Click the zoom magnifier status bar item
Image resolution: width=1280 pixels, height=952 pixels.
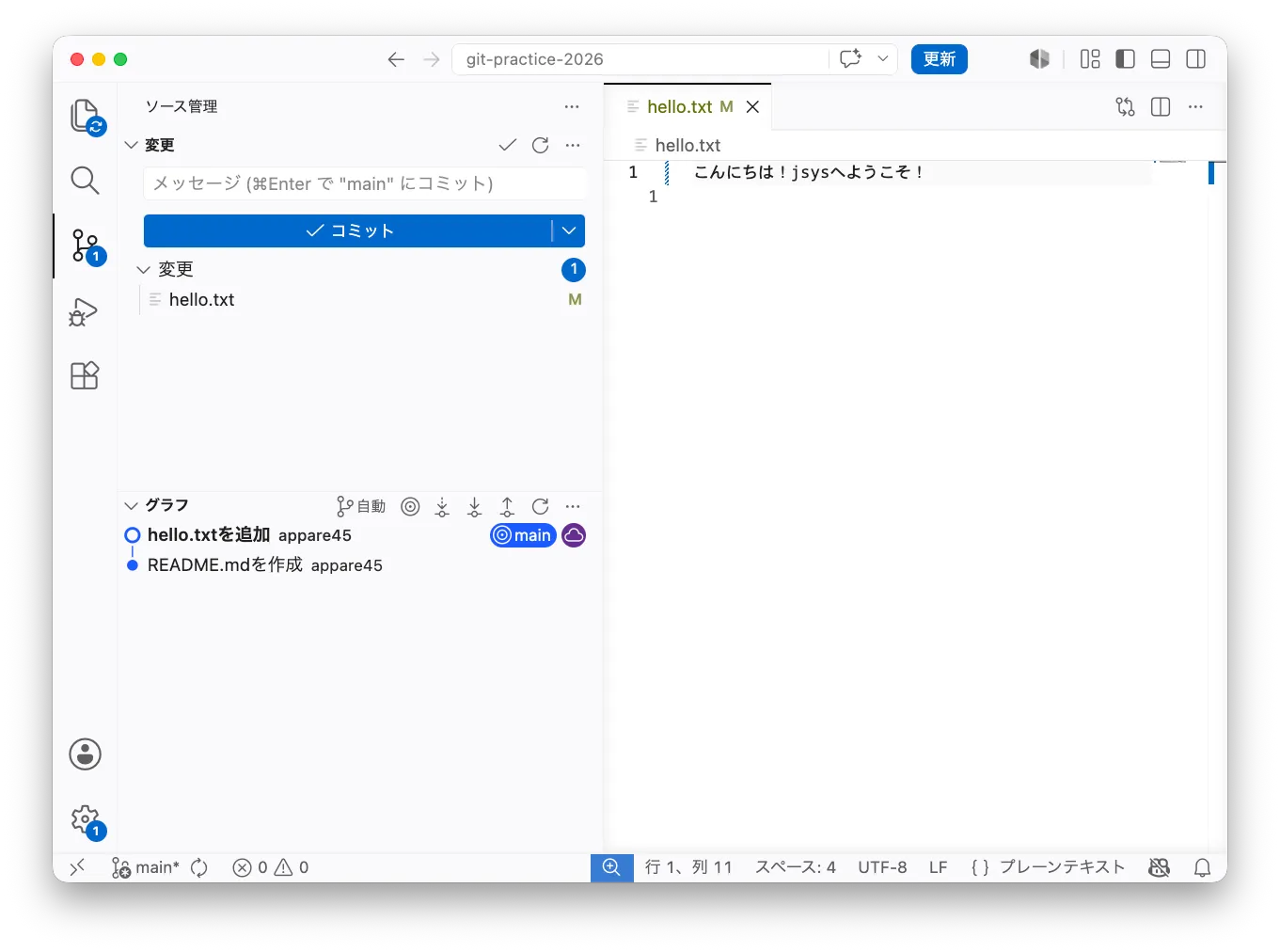(611, 867)
